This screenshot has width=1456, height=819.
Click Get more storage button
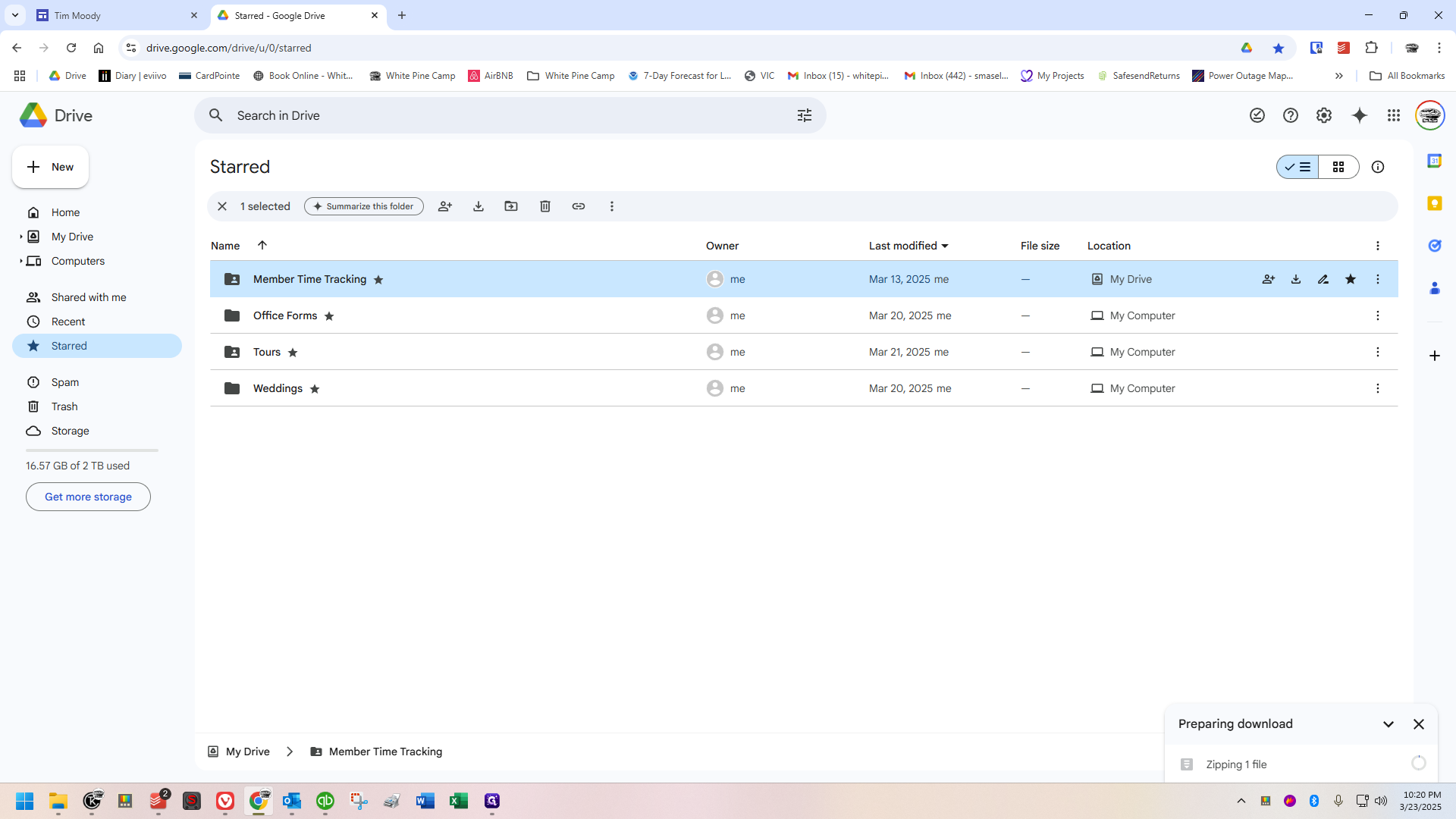88,497
